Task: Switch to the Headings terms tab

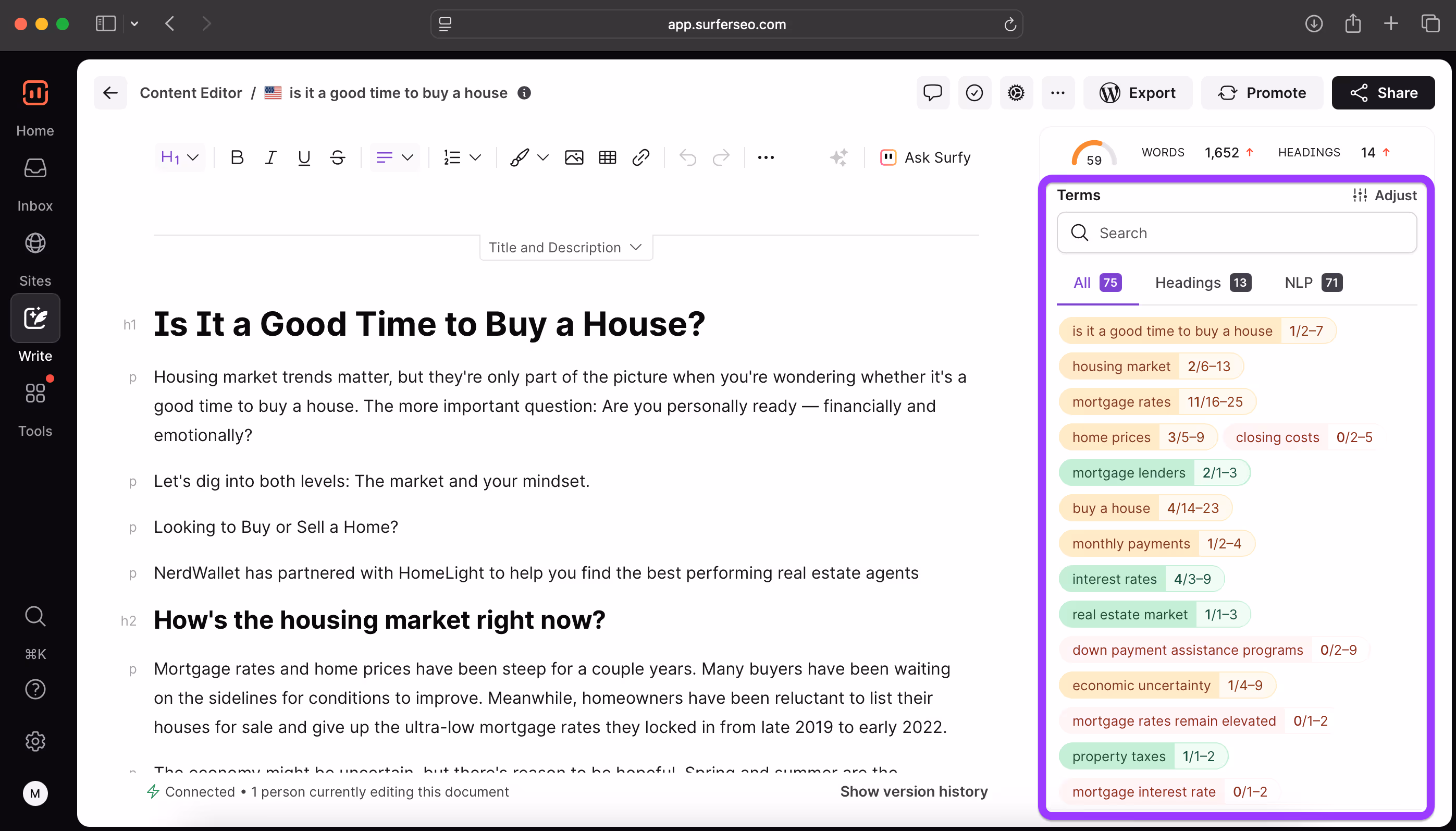Action: (1202, 283)
